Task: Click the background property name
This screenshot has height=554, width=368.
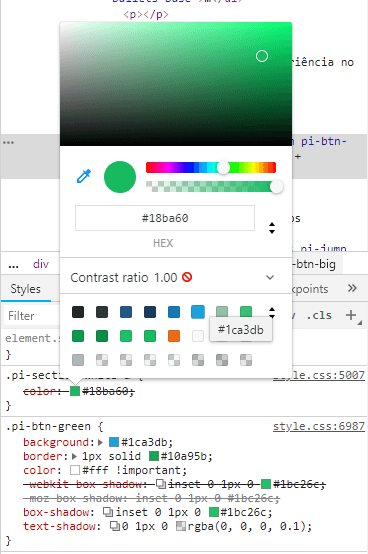Action: (x=56, y=442)
